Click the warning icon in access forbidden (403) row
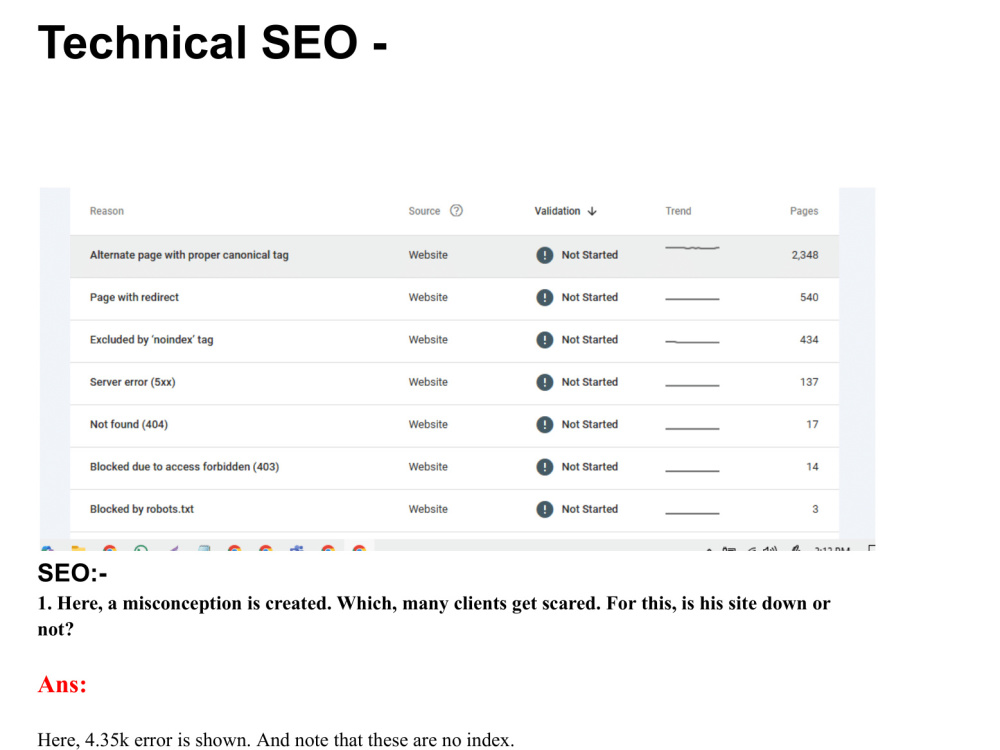This screenshot has width=1000, height=750. [545, 467]
